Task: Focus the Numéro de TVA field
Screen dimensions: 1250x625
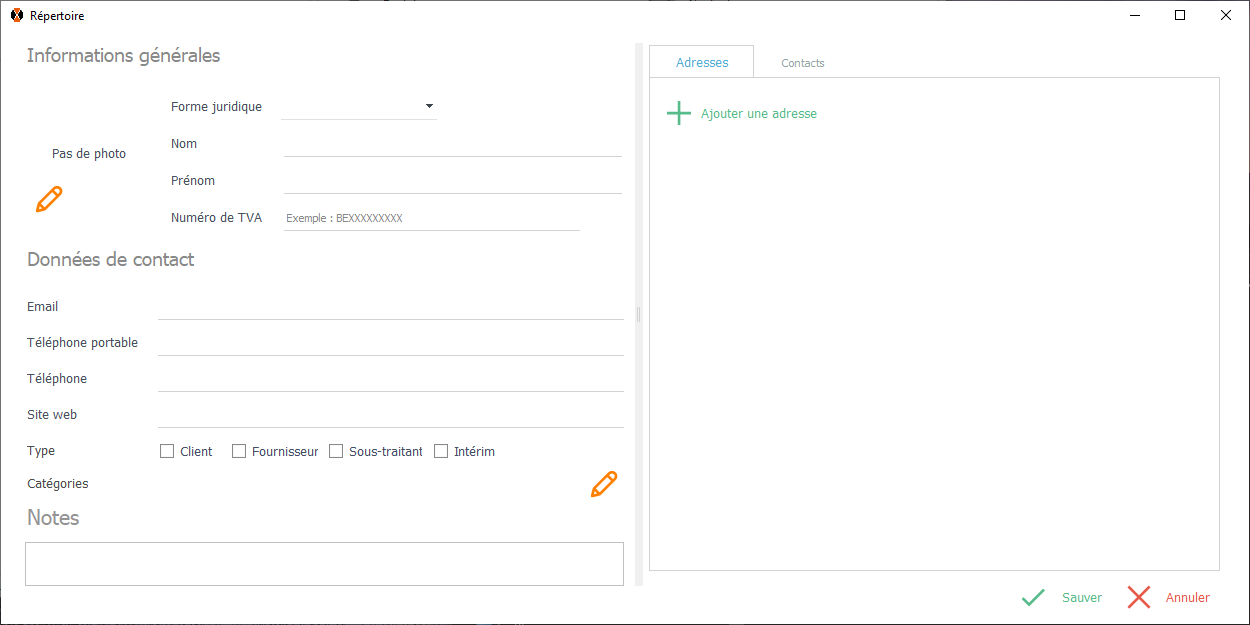Action: click(431, 218)
